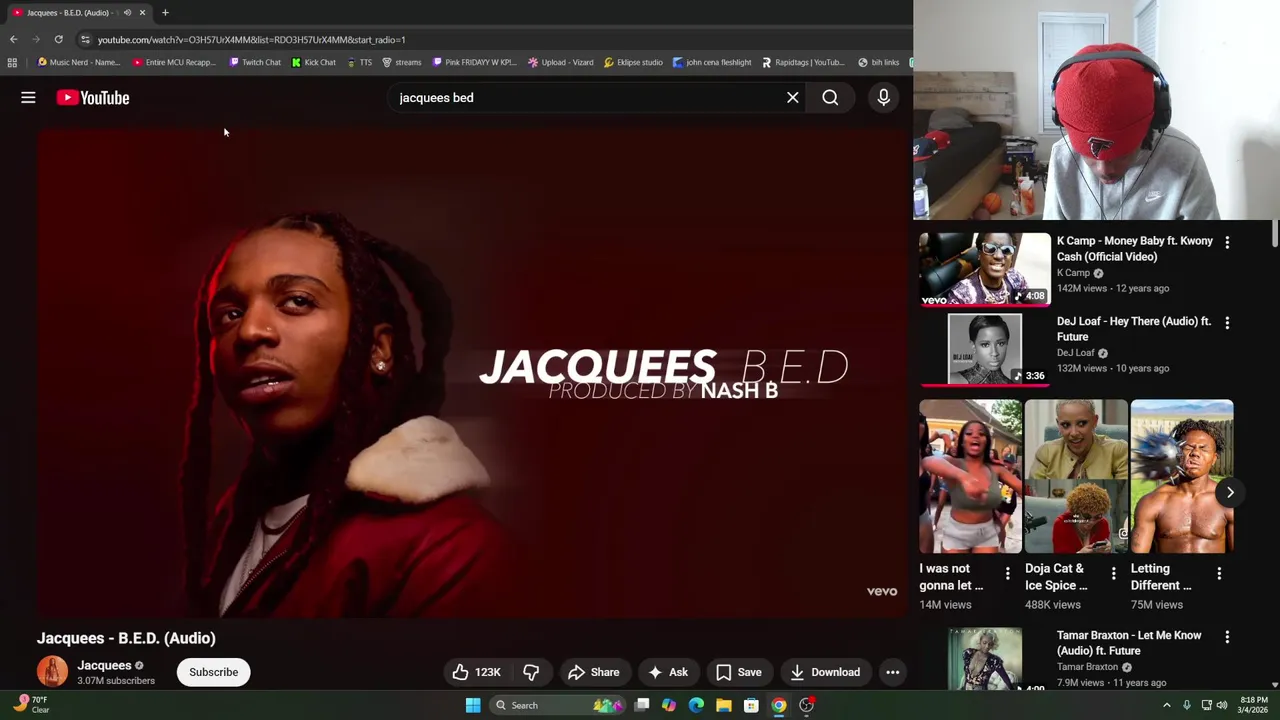Image resolution: width=1280 pixels, height=720 pixels.
Task: Show hidden system tray icons chevron
Action: pyautogui.click(x=1166, y=705)
